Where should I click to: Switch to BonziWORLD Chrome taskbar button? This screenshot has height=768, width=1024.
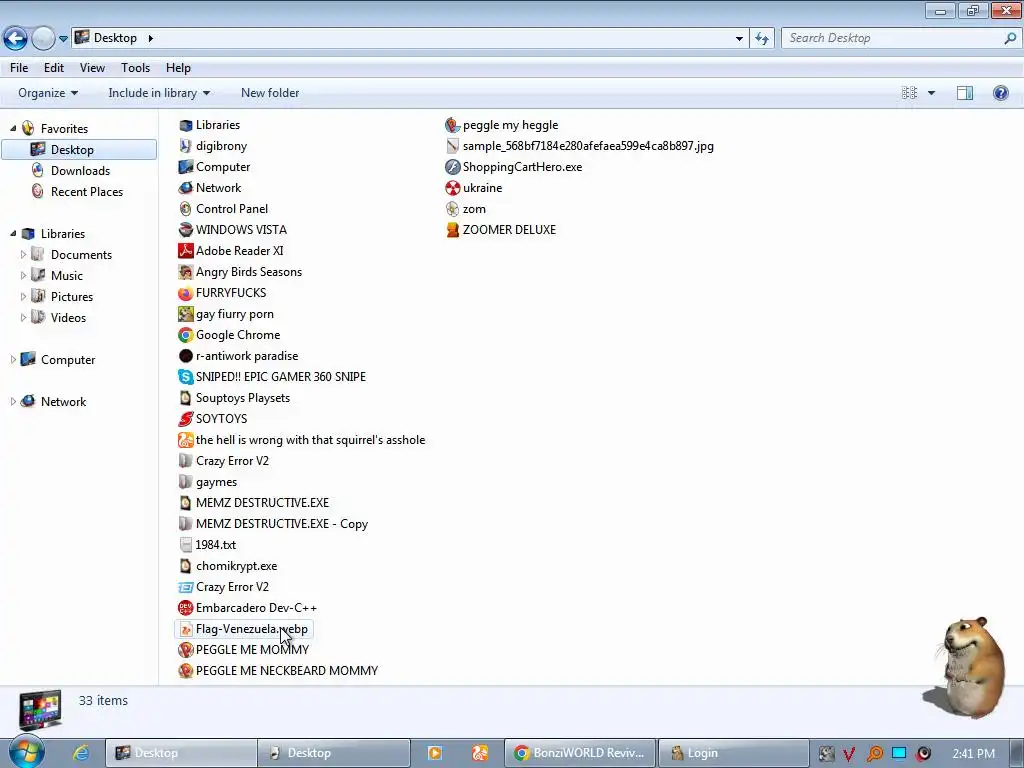(580, 753)
